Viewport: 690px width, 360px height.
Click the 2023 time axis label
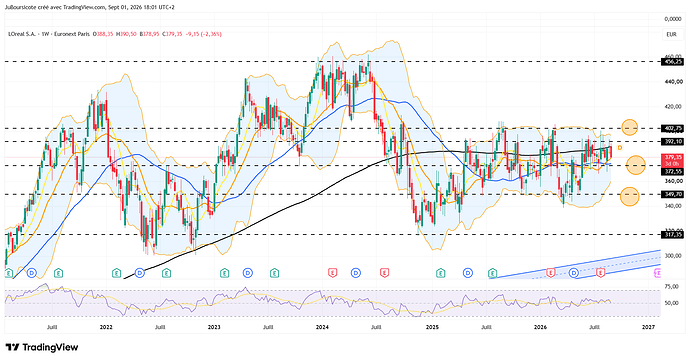tap(214, 327)
